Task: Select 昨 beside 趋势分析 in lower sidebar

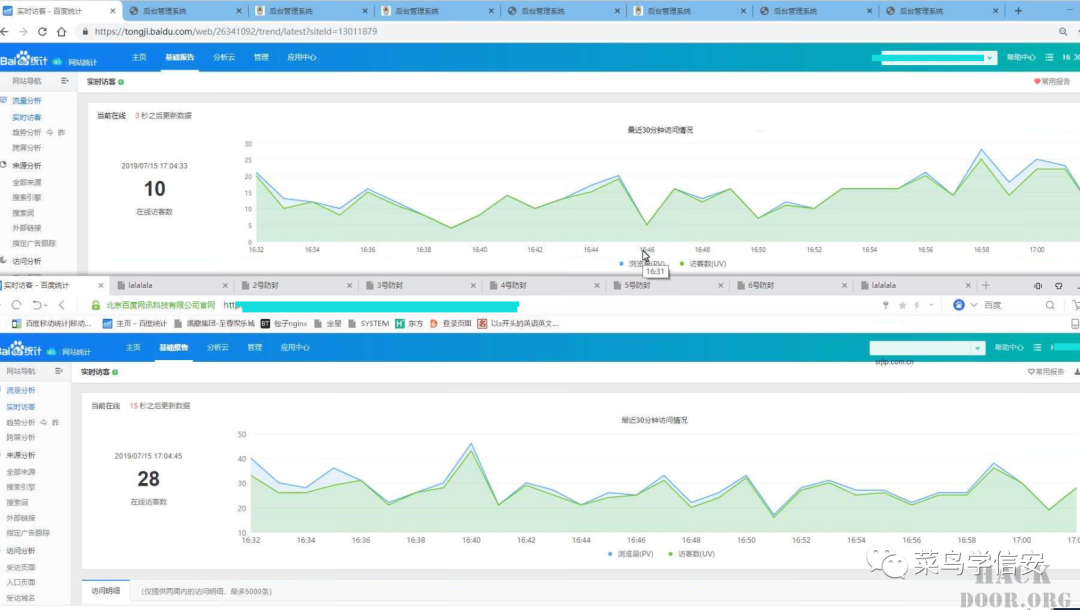Action: pyautogui.click(x=55, y=423)
